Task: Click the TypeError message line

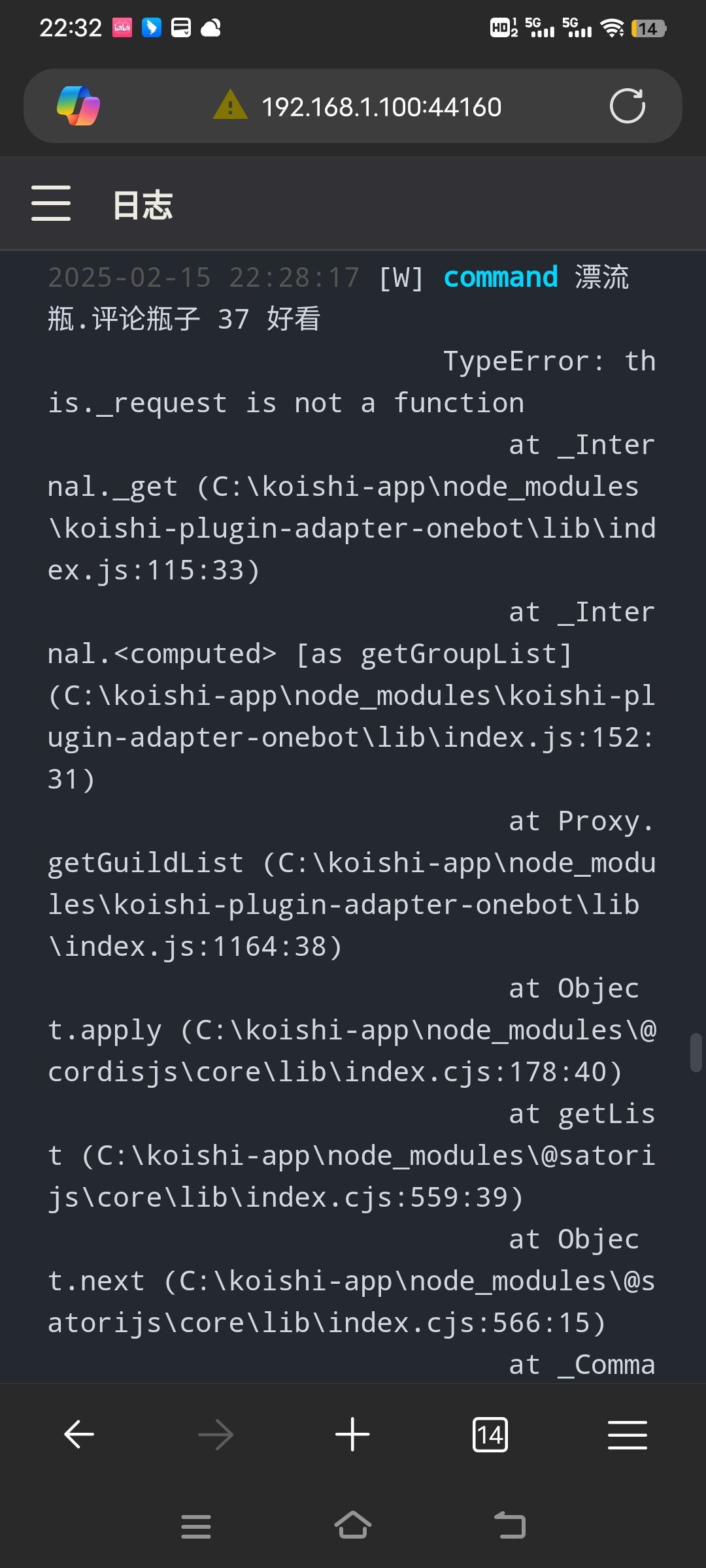Action: point(352,382)
